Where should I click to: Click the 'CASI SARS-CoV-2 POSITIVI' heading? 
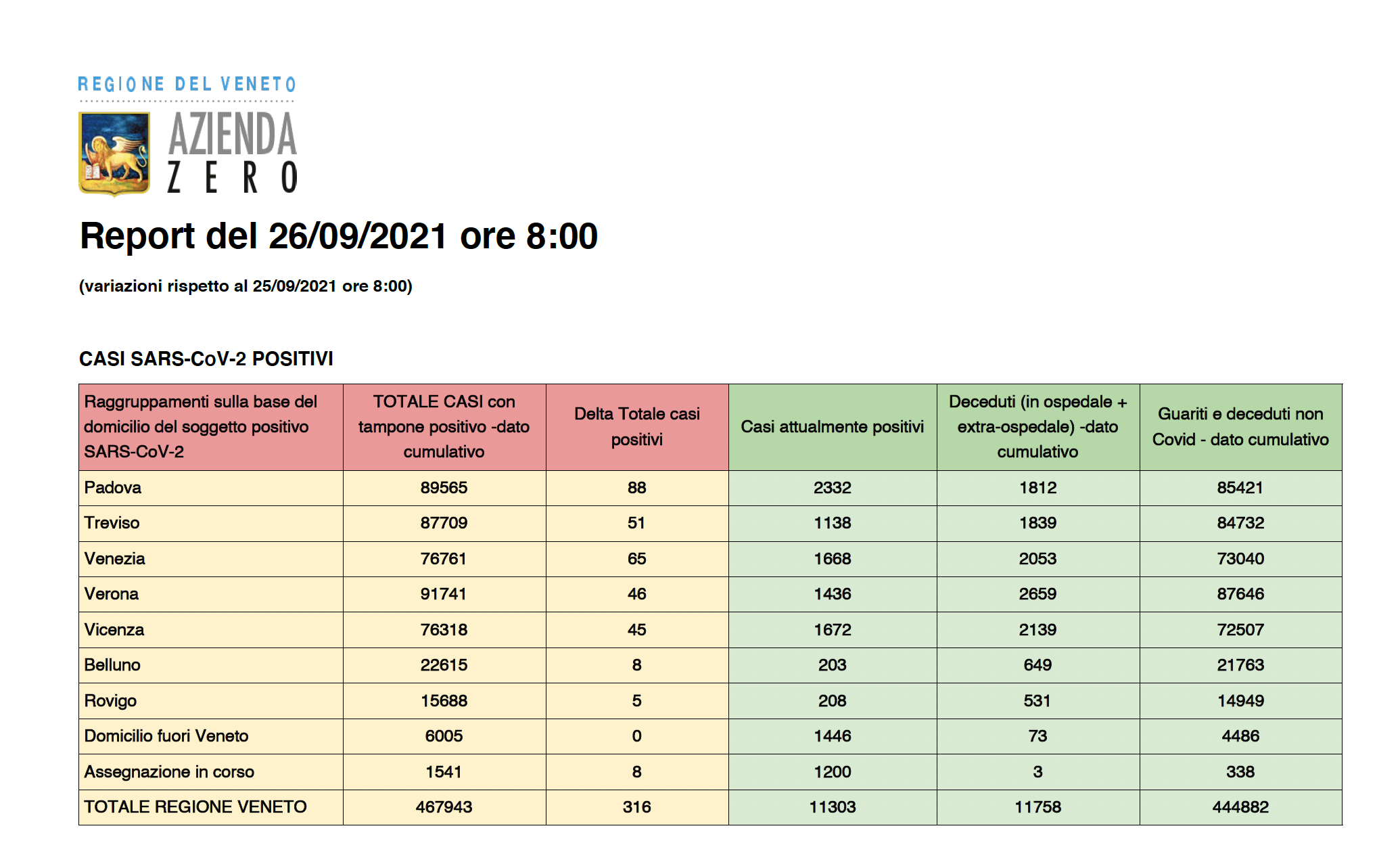[206, 359]
